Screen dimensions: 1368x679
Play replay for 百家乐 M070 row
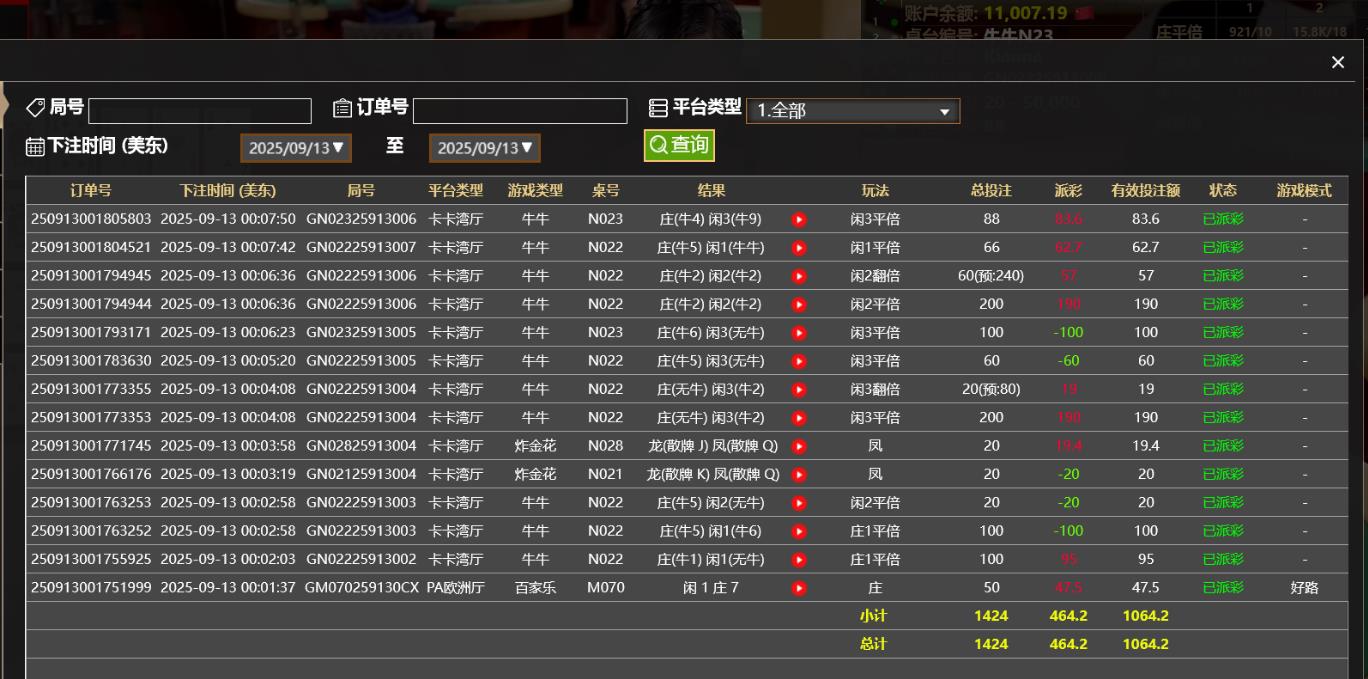(799, 588)
